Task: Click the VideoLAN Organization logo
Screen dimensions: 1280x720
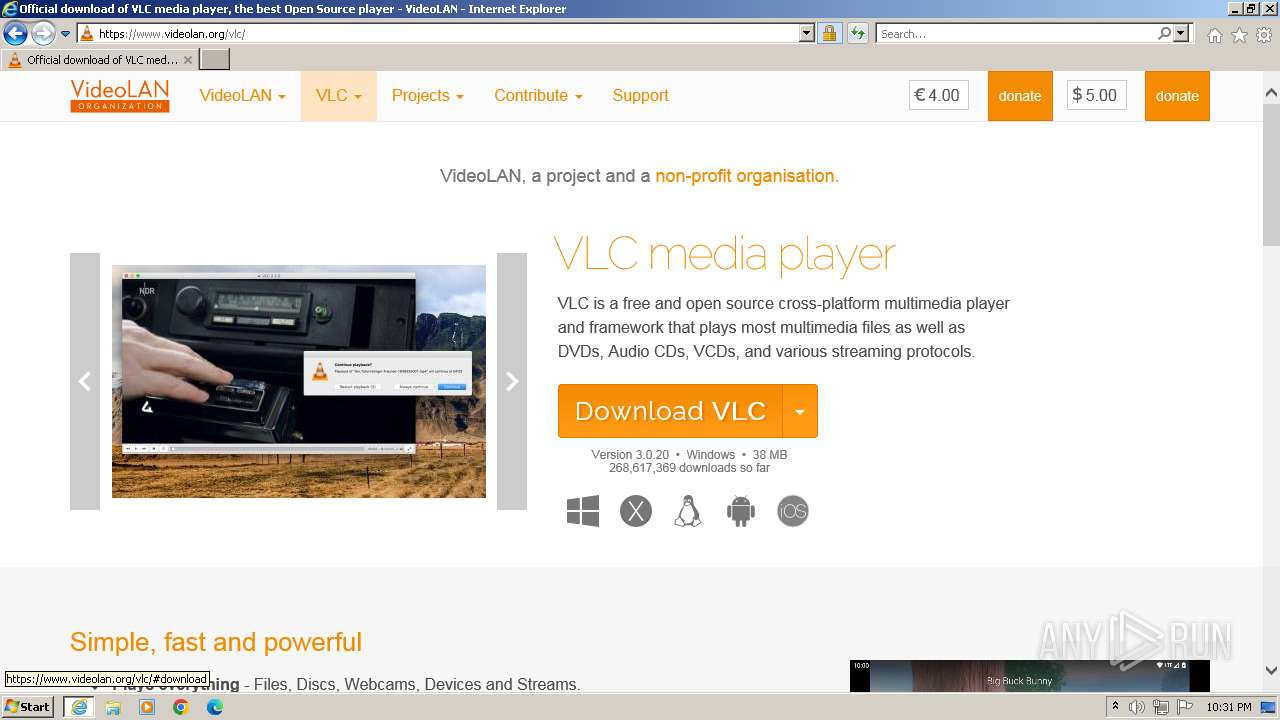Action: click(x=120, y=96)
